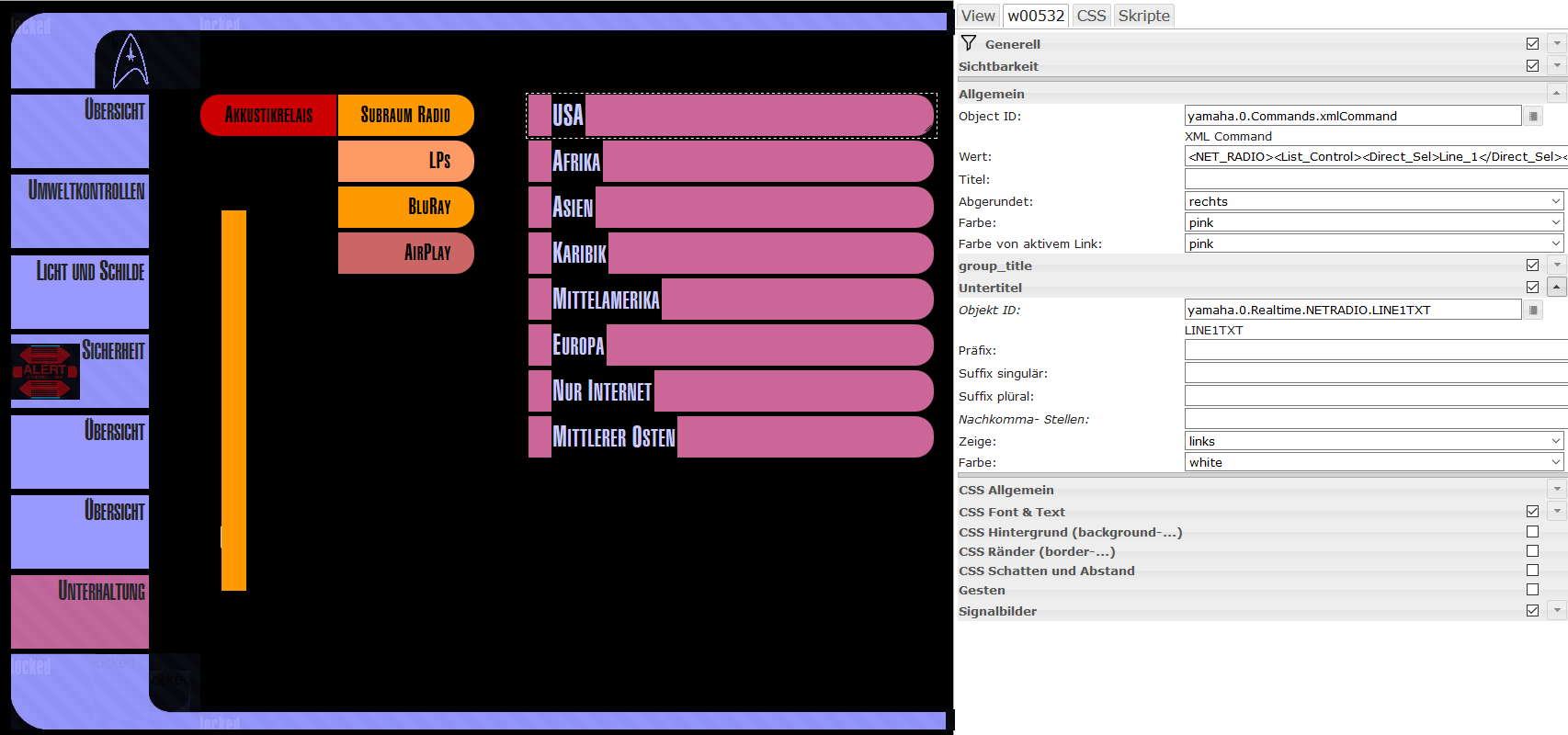Select the Mittlerer Osten list entry
Image resolution: width=1568 pixels, height=735 pixels.
731,436
